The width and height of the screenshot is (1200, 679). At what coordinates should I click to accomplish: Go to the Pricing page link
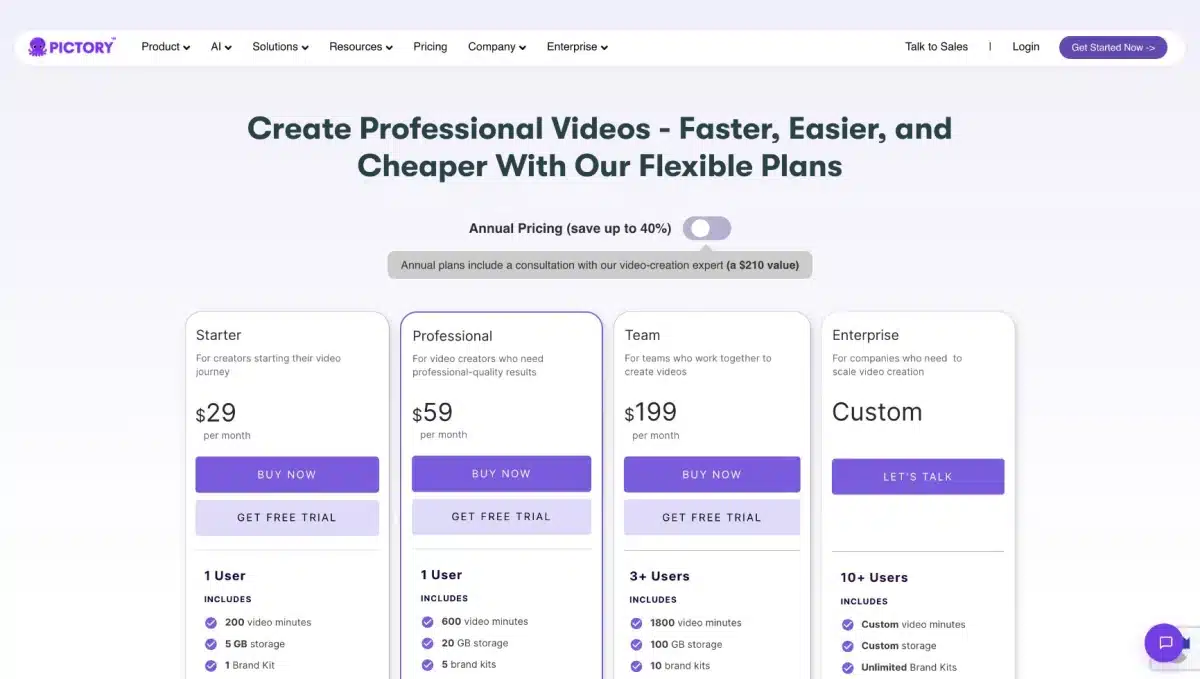(x=430, y=47)
